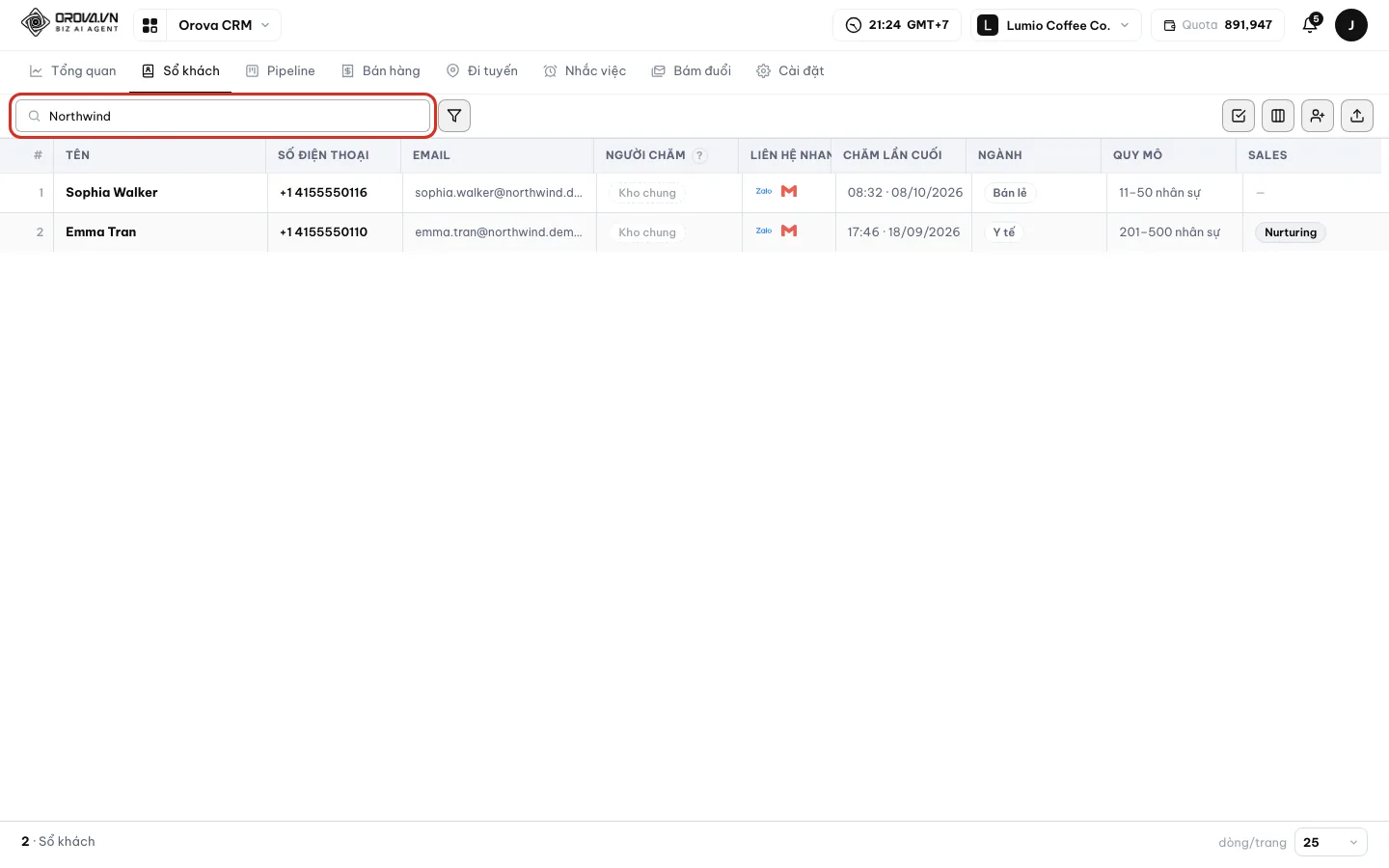Click the search field containing Northwind
This screenshot has height=868, width=1389.
223,116
